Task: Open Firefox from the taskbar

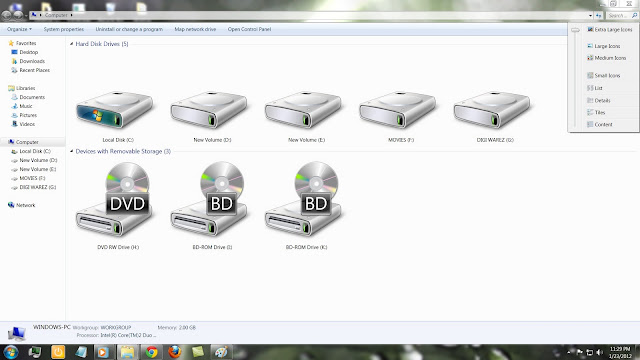Action: (175, 352)
